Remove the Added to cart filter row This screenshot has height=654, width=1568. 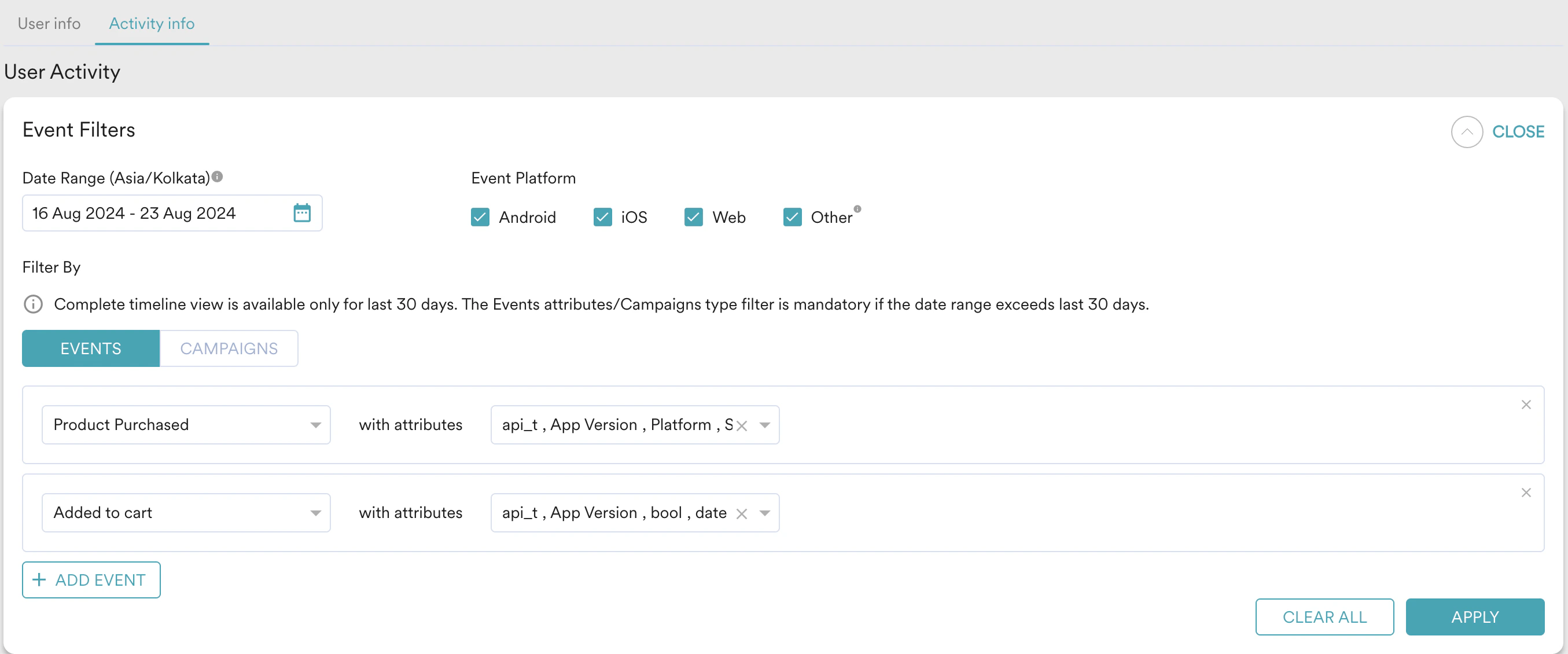(x=1525, y=493)
